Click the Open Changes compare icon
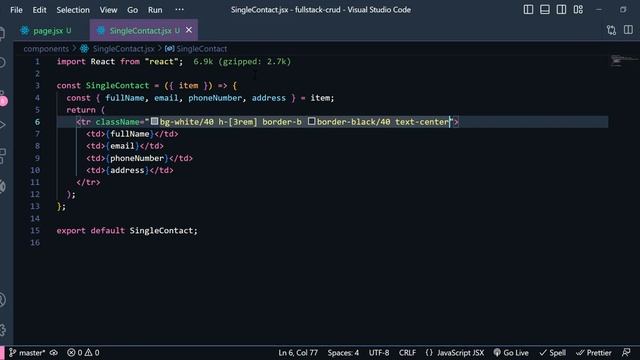 coord(611,30)
